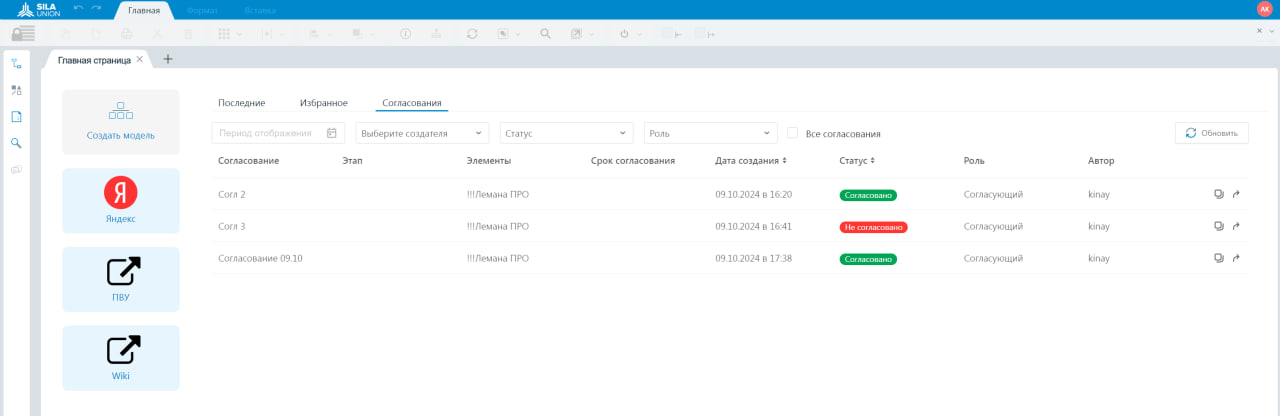Sort by Дата создания column

point(751,160)
